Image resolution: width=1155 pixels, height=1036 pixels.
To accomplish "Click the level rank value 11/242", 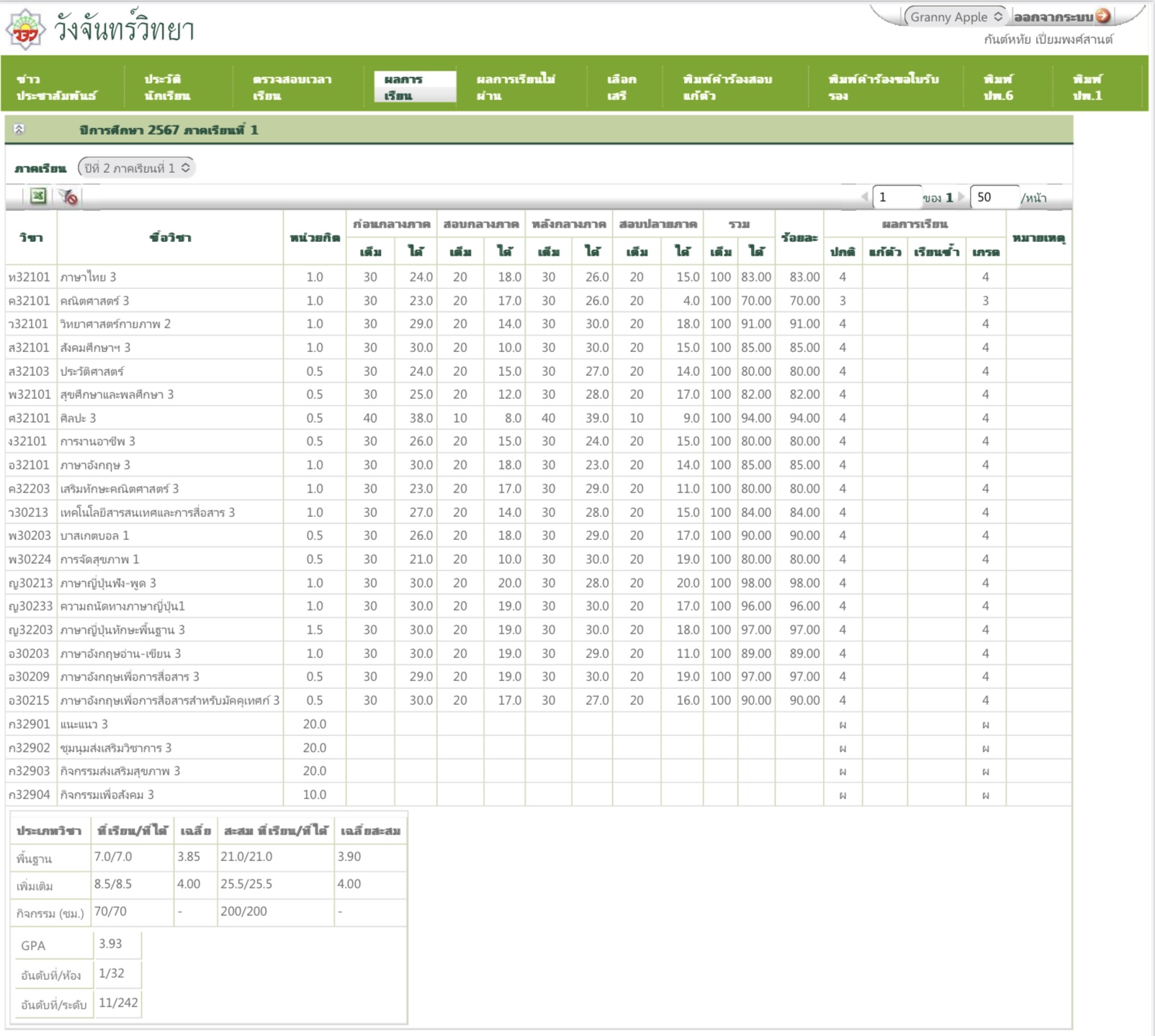I will (118, 1003).
